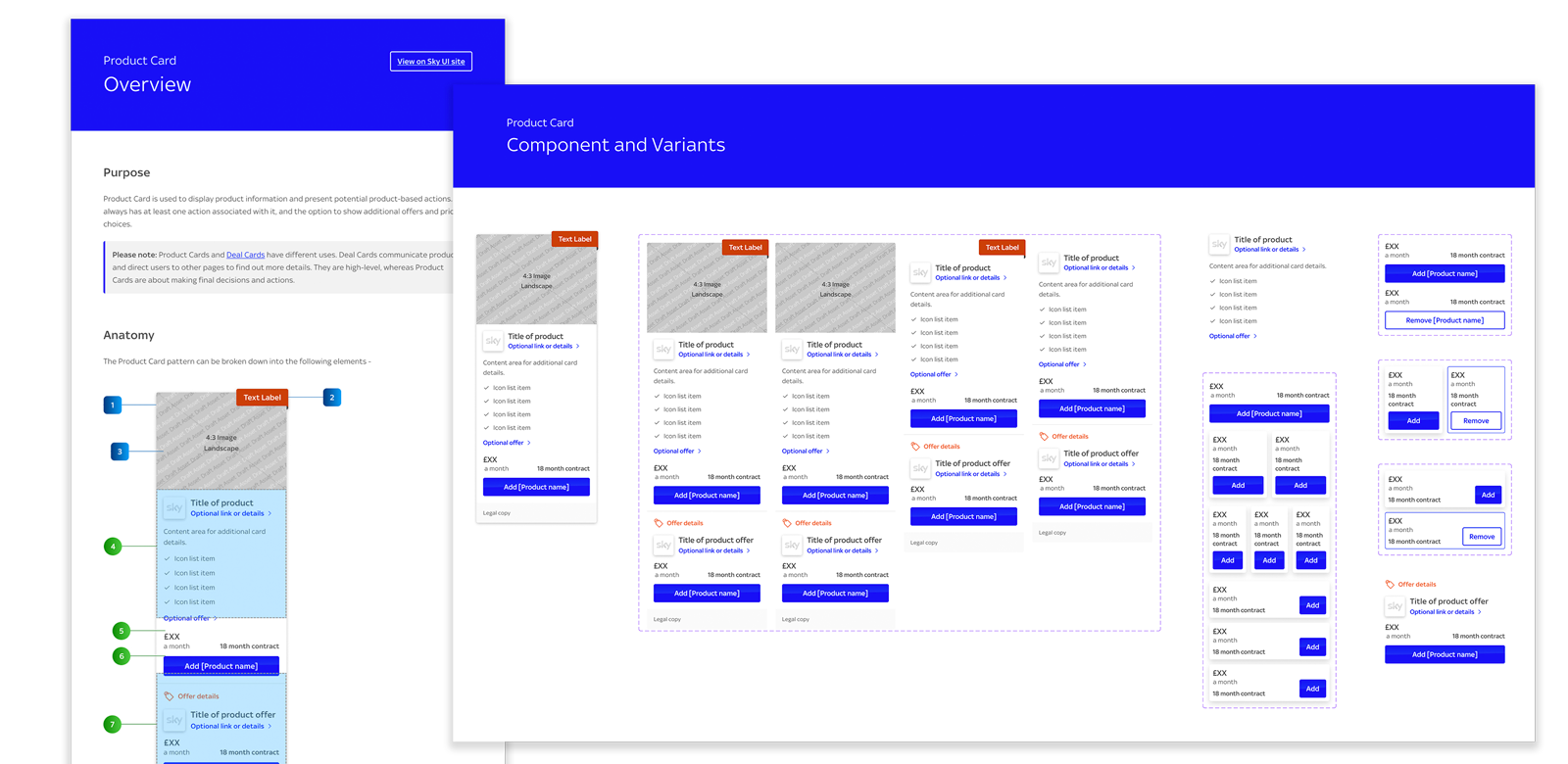Select the blue number 3 anatomy marker
The width and height of the screenshot is (1568, 764).
pos(120,452)
